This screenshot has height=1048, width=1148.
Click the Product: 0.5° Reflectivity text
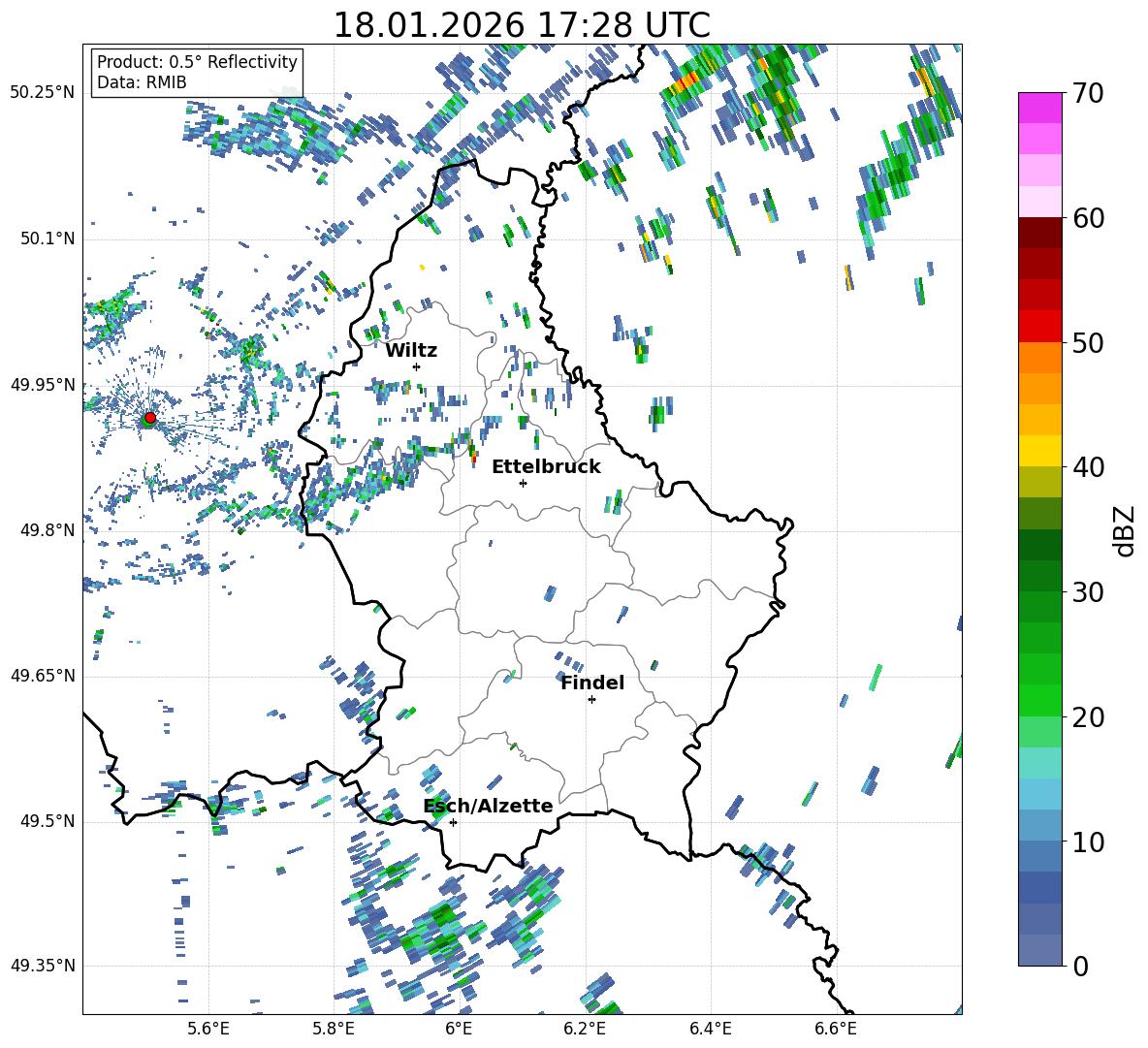(x=197, y=62)
